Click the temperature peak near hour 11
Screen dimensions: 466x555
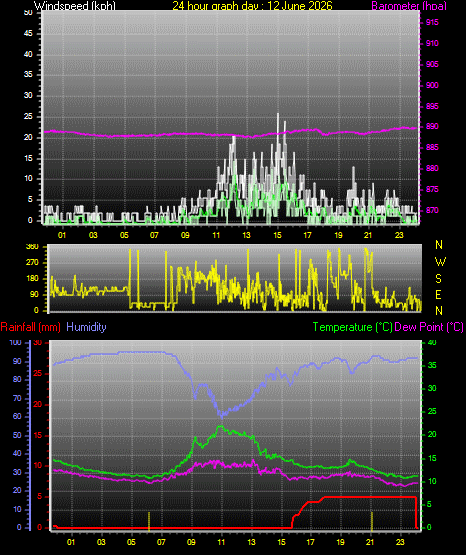pyautogui.click(x=221, y=427)
